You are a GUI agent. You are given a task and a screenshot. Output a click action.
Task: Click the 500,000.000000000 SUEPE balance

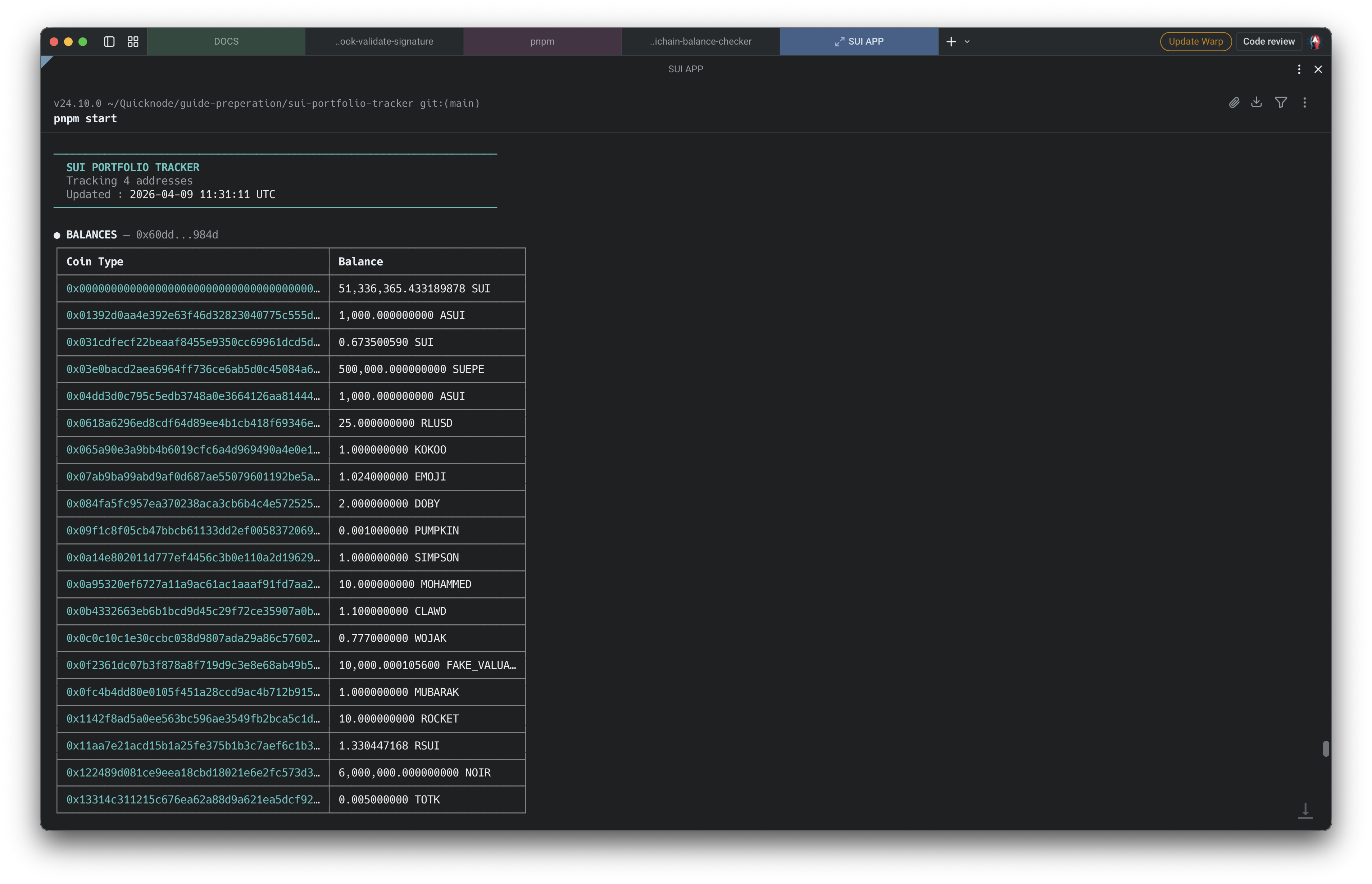coord(411,369)
